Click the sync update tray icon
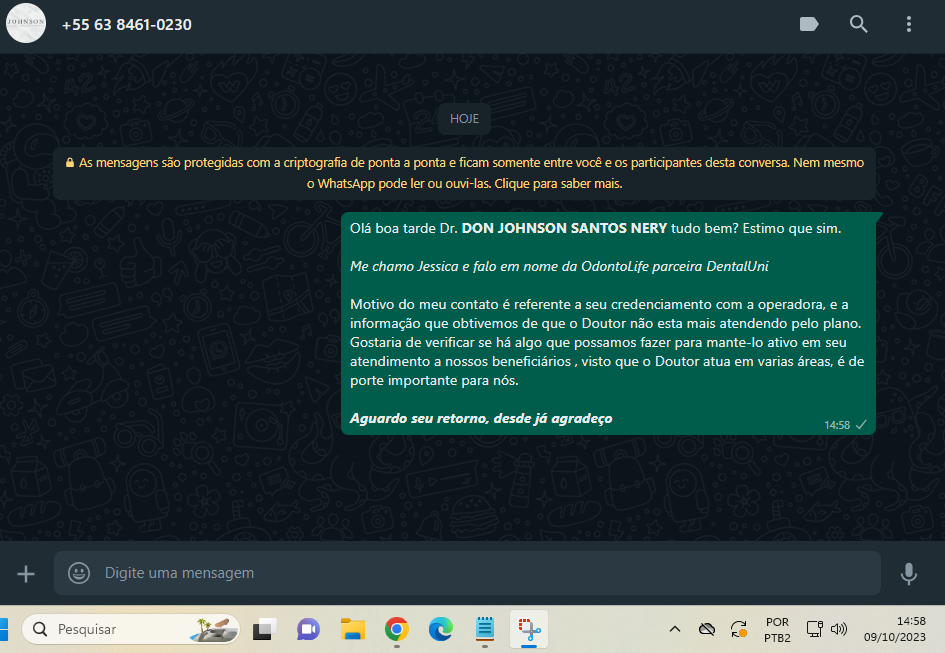The height and width of the screenshot is (653, 945). point(739,629)
